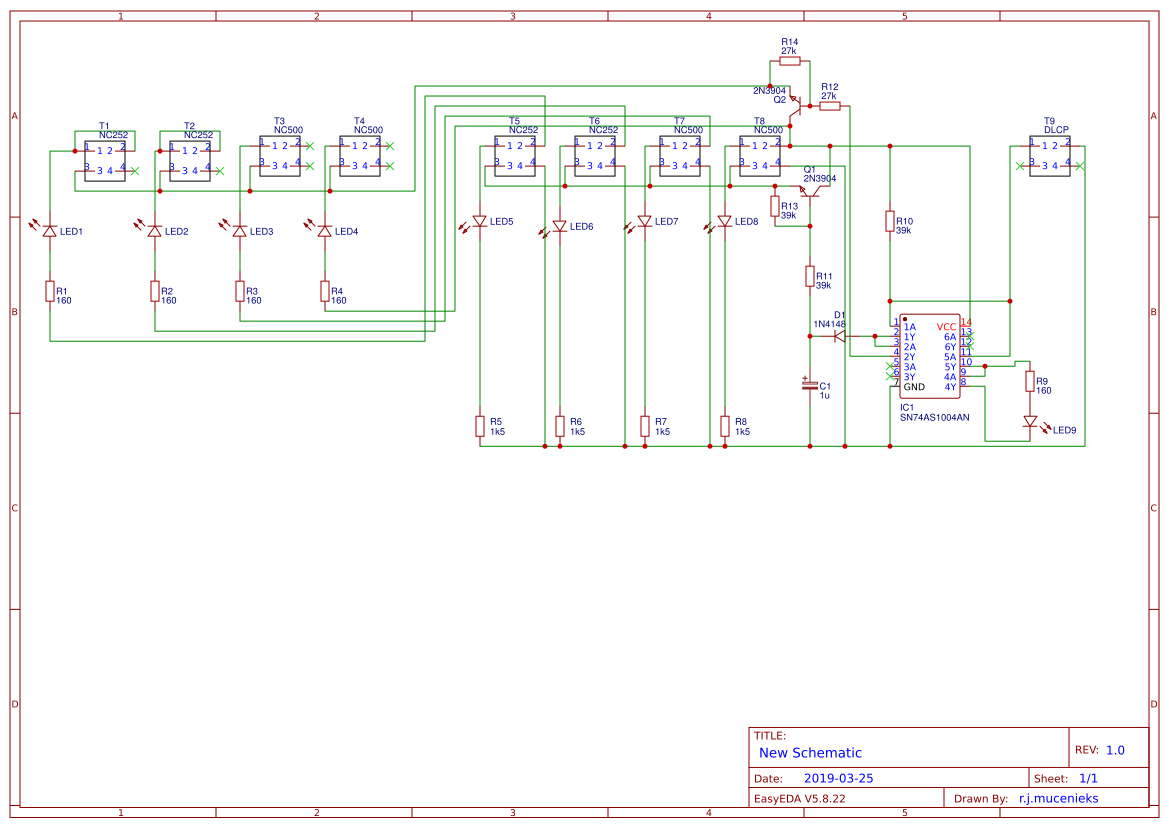The image size is (1169, 828).
Task: Click the LED1 diode symbol
Action: point(49,231)
